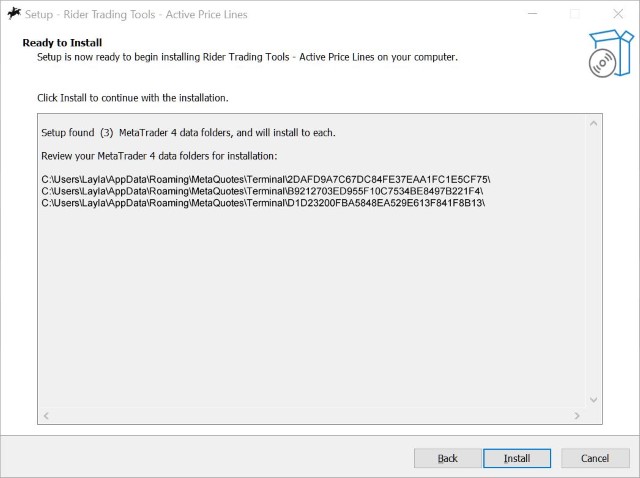Select the Terminal path ending in 1E5CF75
The width and height of the screenshot is (640, 478).
click(x=266, y=179)
